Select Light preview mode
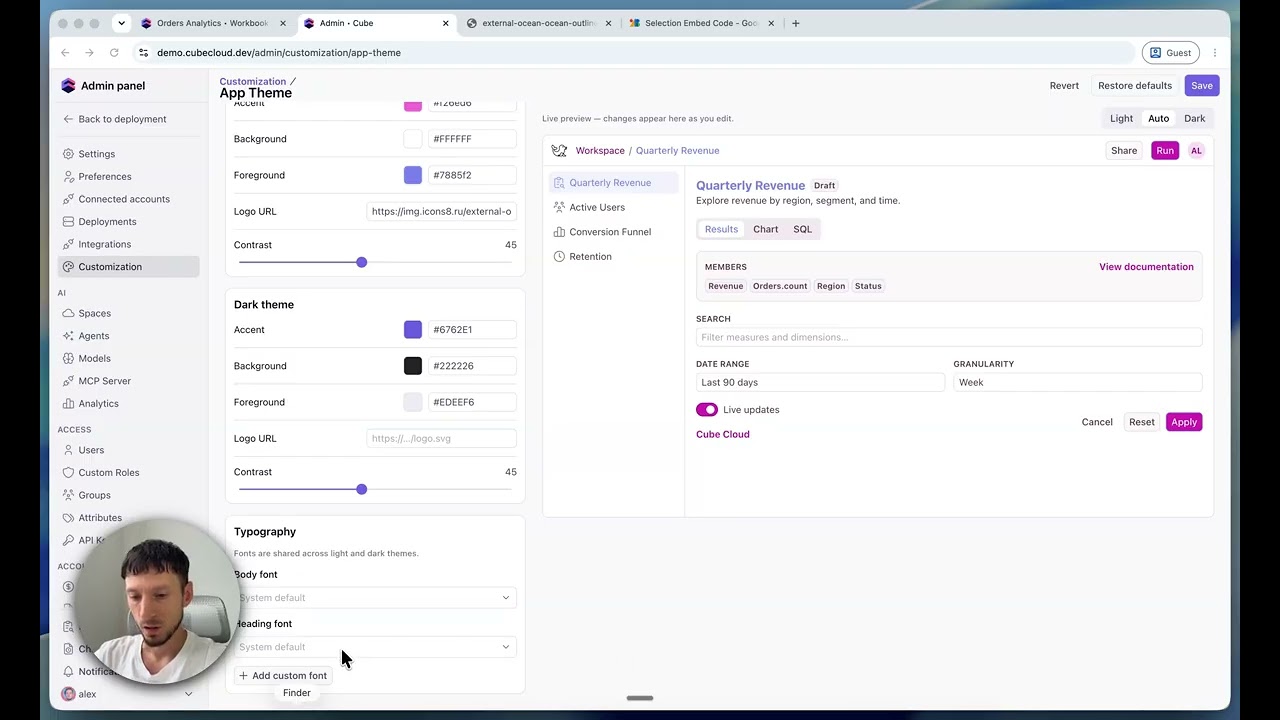This screenshot has height=720, width=1280. coord(1121,118)
